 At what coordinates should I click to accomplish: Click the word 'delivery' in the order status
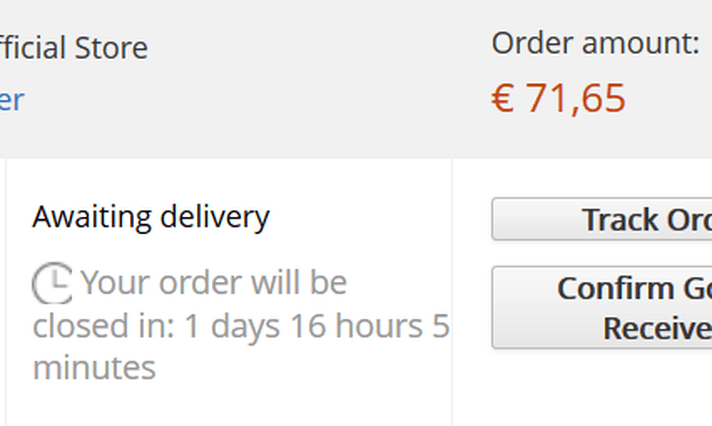point(215,217)
